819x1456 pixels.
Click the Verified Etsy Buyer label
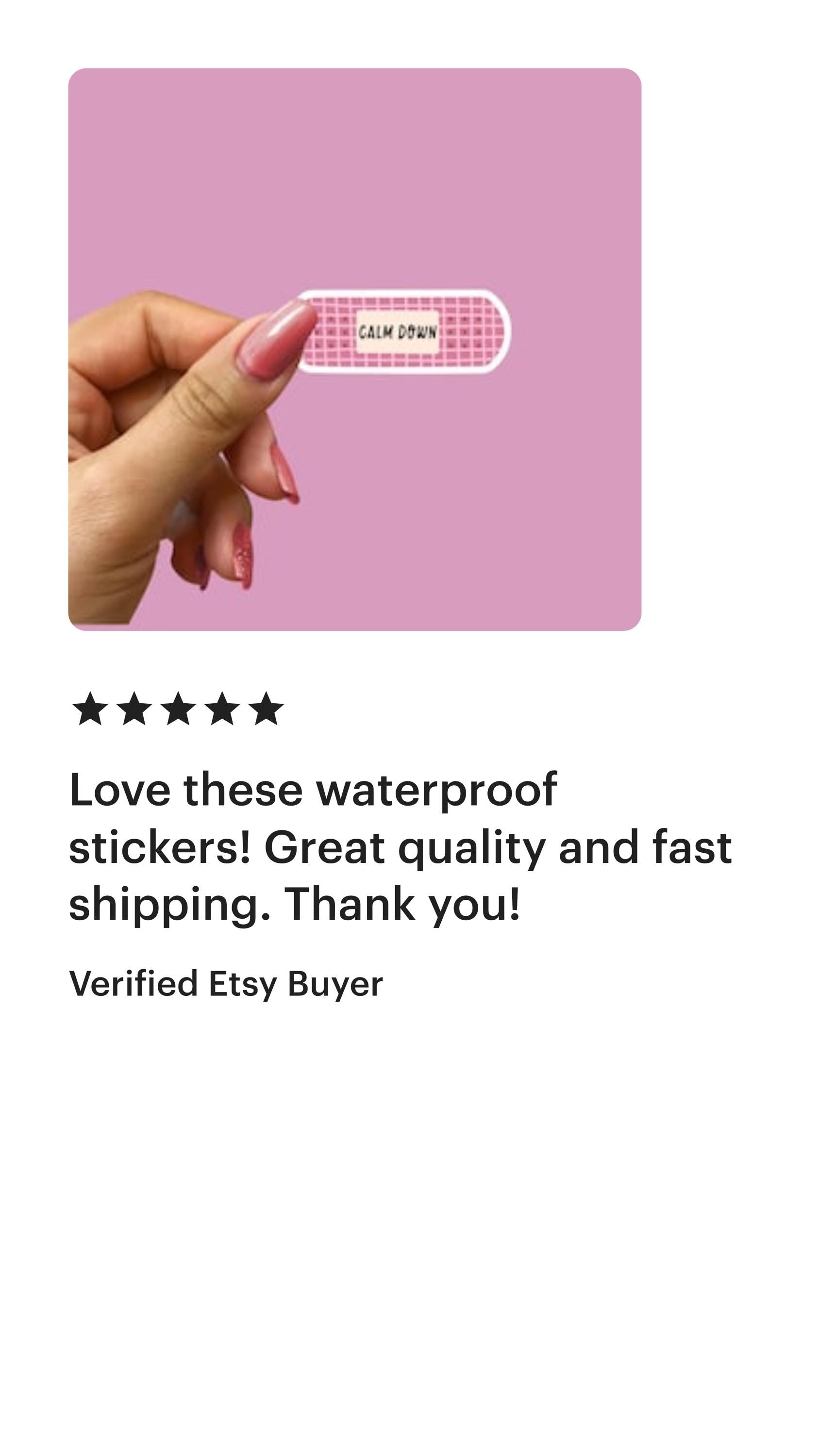coord(226,984)
